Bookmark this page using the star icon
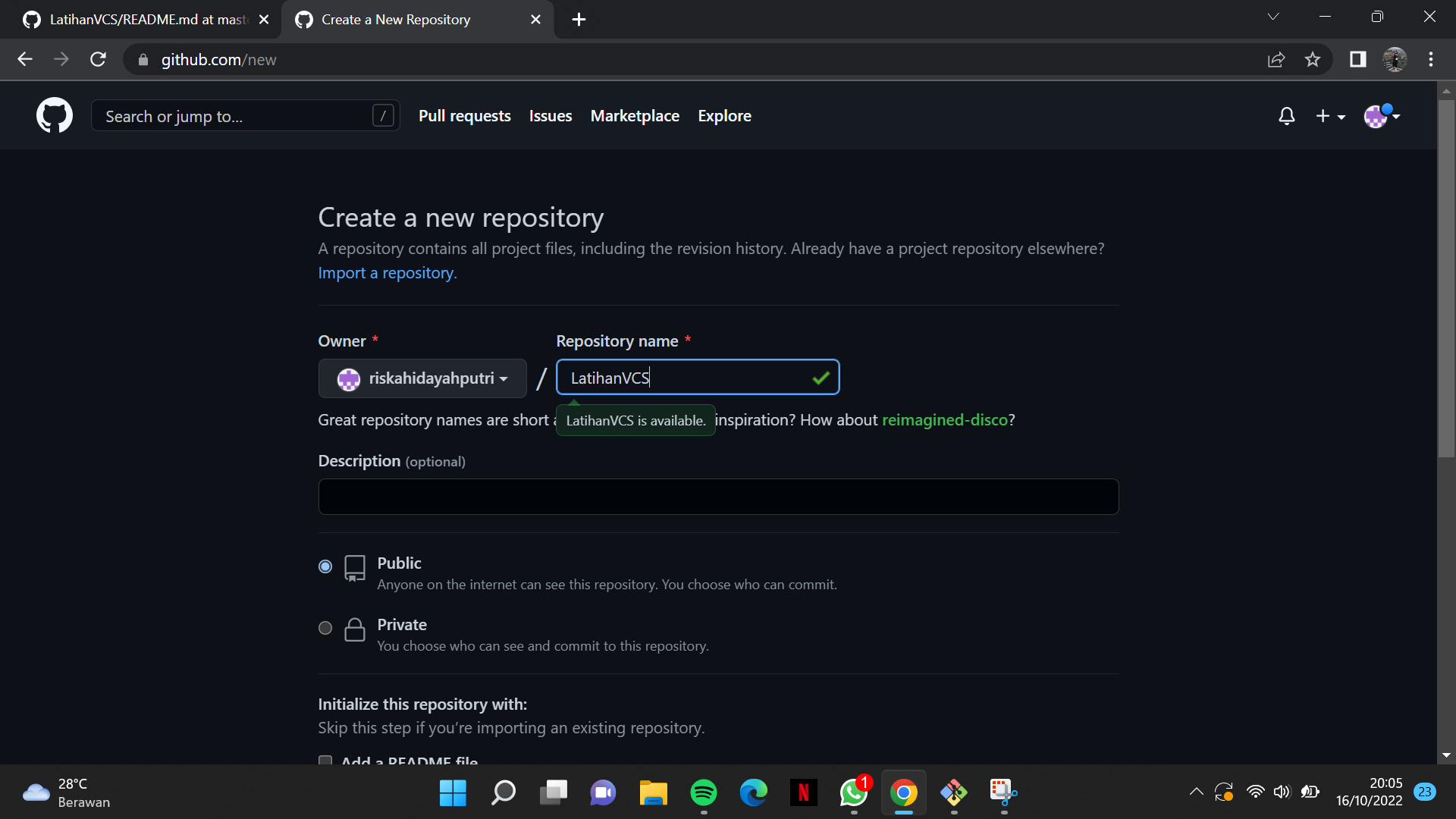Image resolution: width=1456 pixels, height=819 pixels. (x=1313, y=59)
